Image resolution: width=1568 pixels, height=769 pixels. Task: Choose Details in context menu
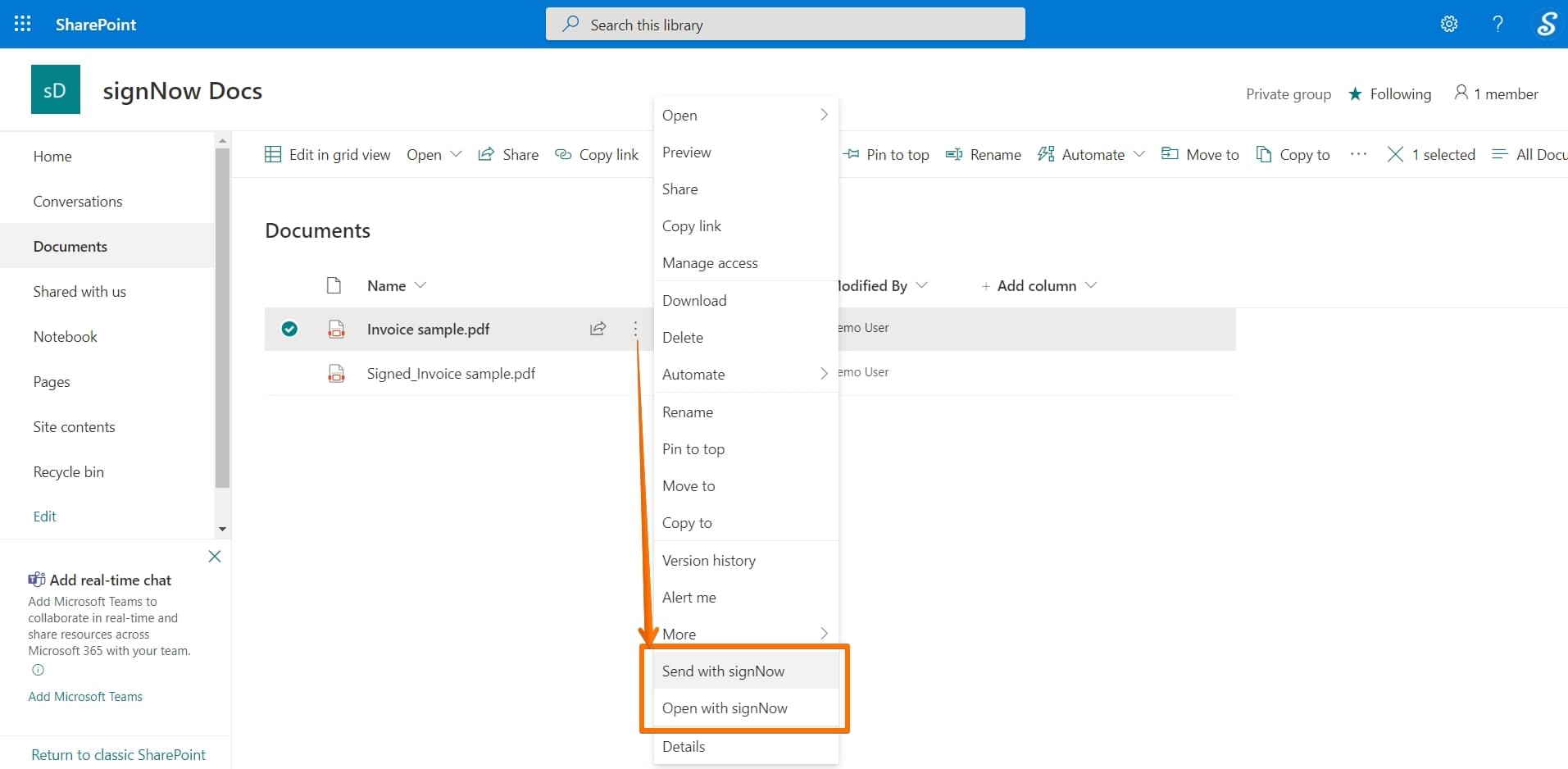pyautogui.click(x=746, y=746)
